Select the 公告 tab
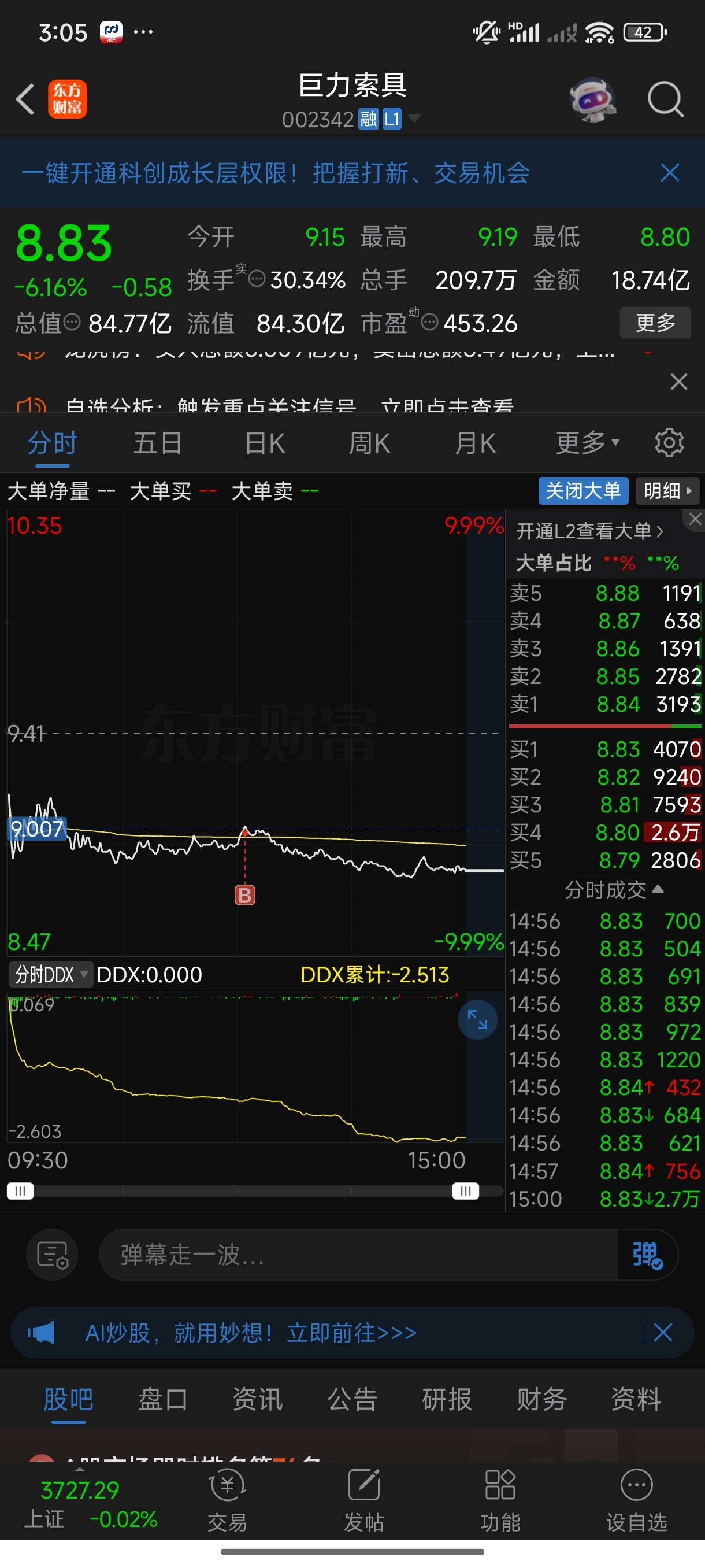The width and height of the screenshot is (705, 1568). point(352,1399)
